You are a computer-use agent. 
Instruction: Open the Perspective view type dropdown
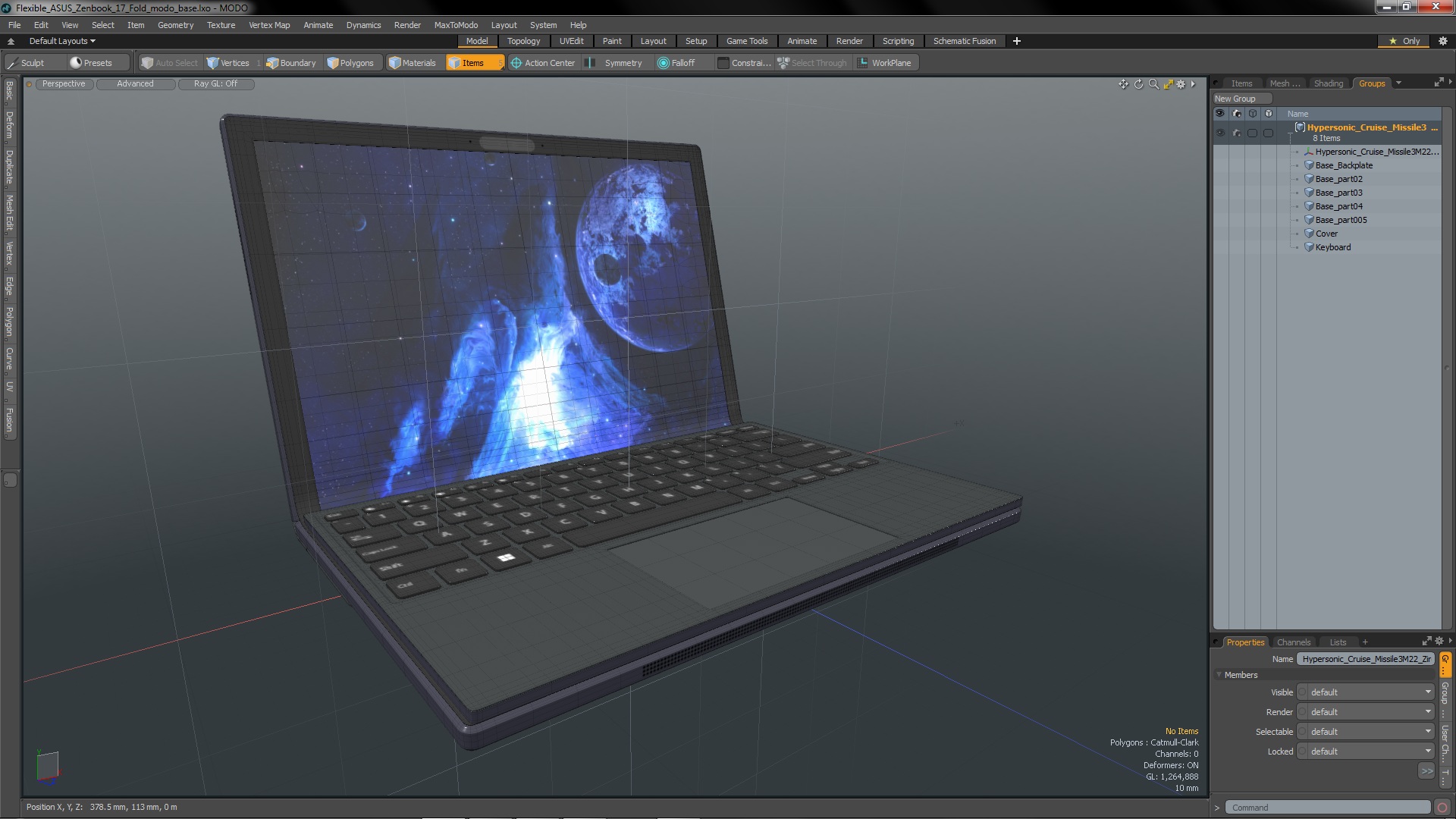[64, 84]
